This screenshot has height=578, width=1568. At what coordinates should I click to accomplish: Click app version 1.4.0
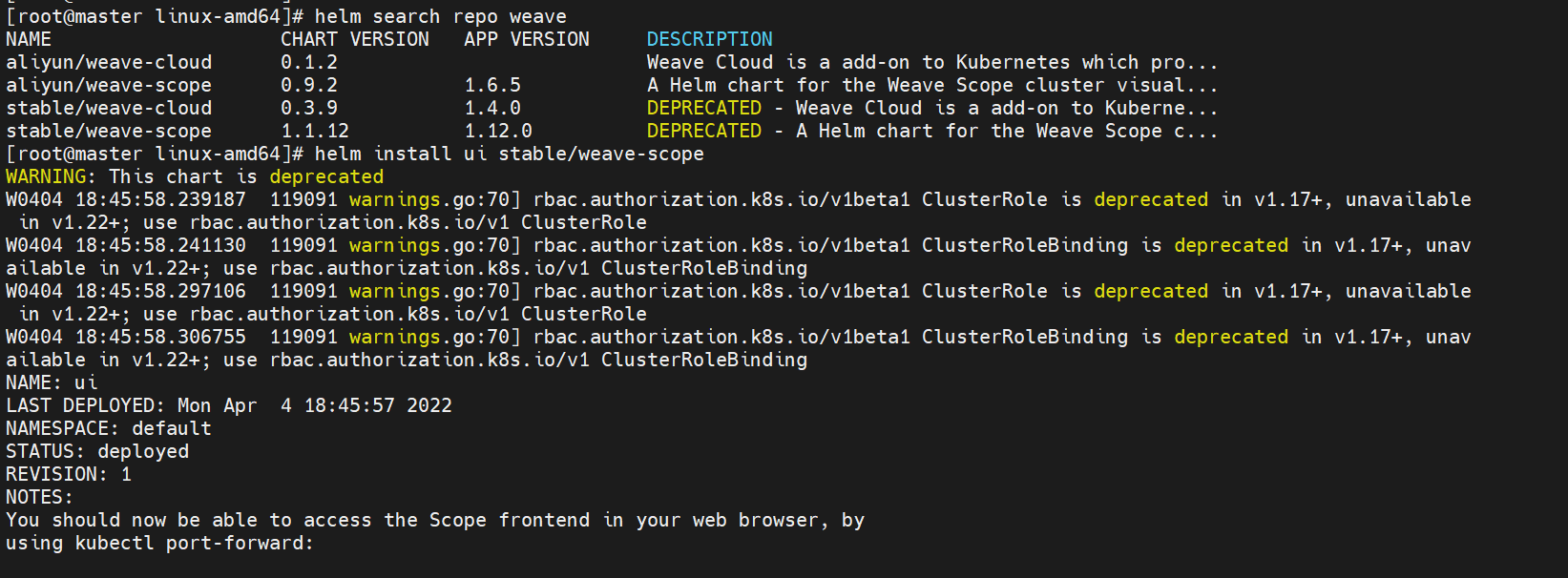pos(492,108)
